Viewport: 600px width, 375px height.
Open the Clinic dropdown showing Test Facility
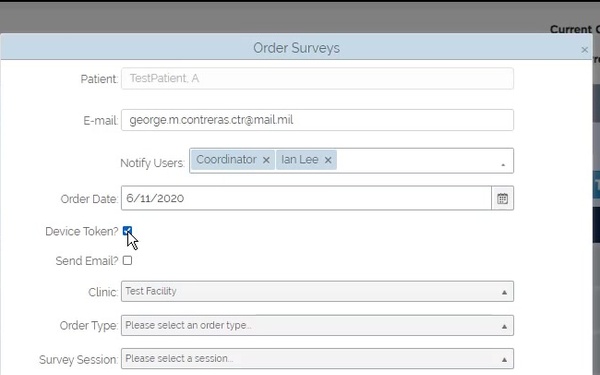tap(317, 292)
